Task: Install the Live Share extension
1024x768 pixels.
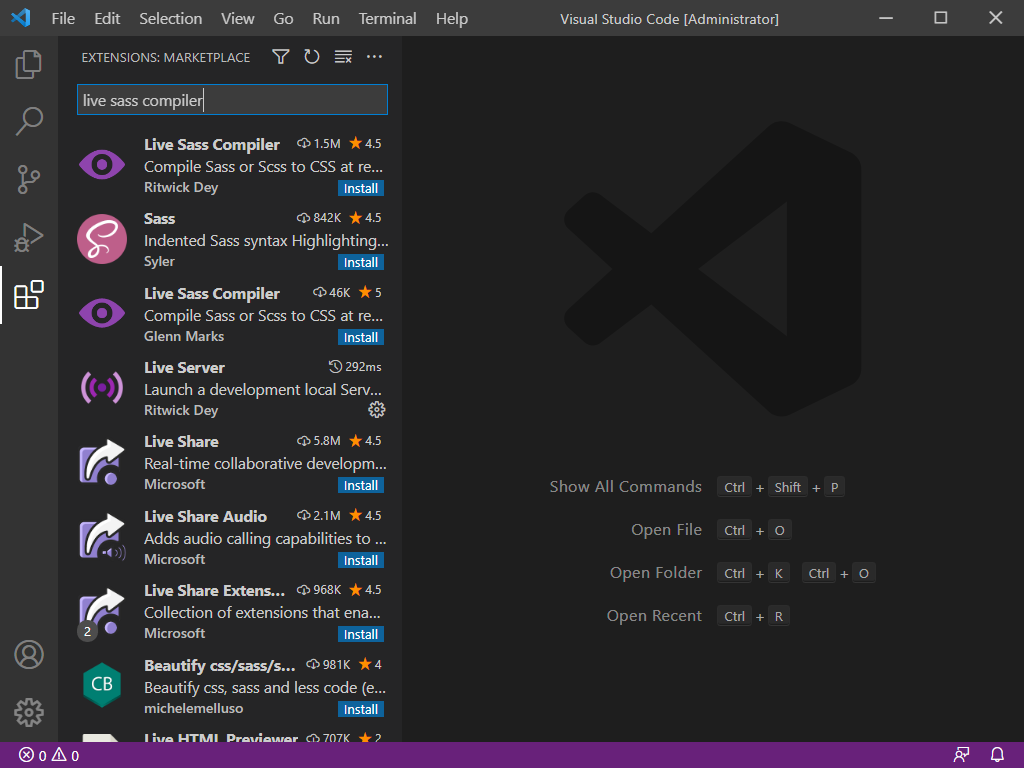Action: click(x=360, y=485)
